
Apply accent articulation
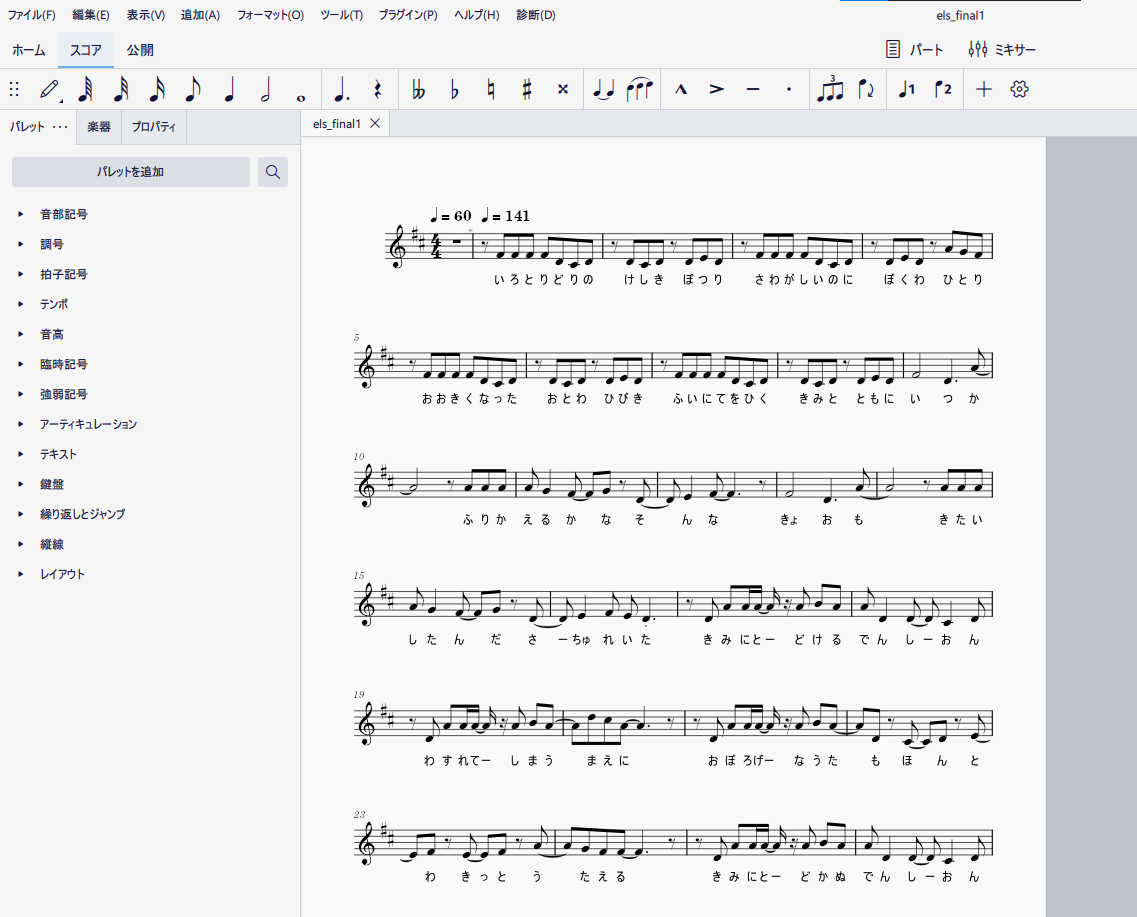[716, 90]
